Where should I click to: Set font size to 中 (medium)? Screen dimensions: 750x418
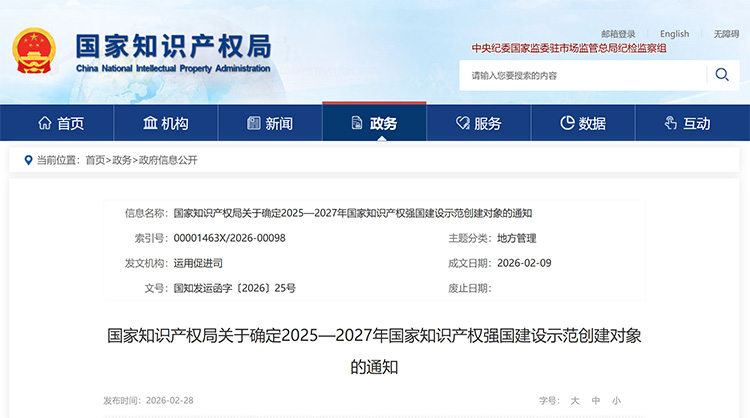596,400
